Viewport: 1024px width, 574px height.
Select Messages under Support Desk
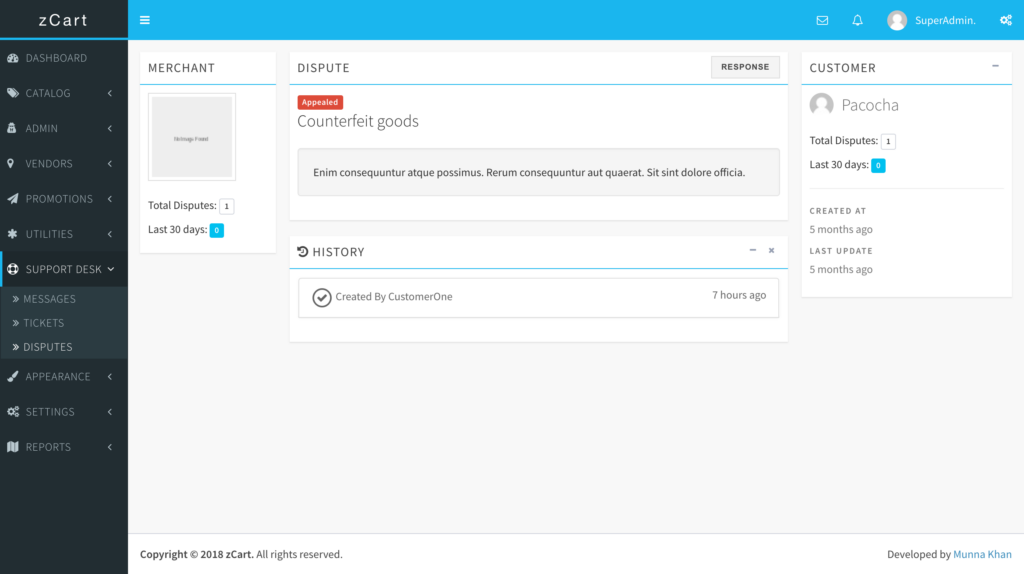pos(49,299)
